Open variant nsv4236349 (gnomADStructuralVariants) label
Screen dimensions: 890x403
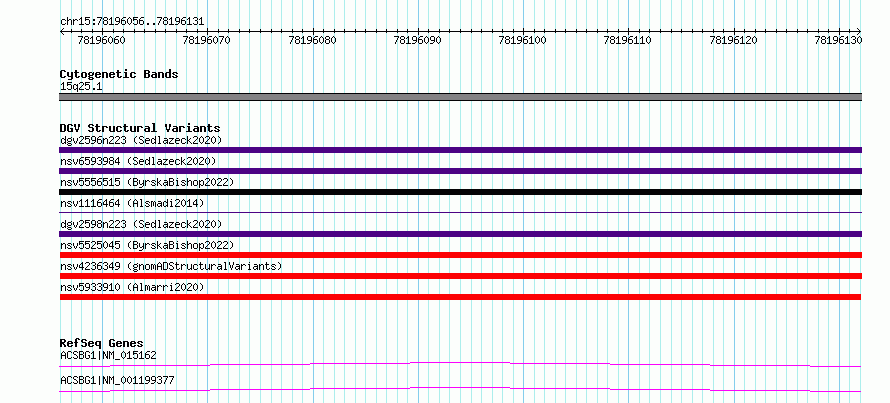coord(171,266)
